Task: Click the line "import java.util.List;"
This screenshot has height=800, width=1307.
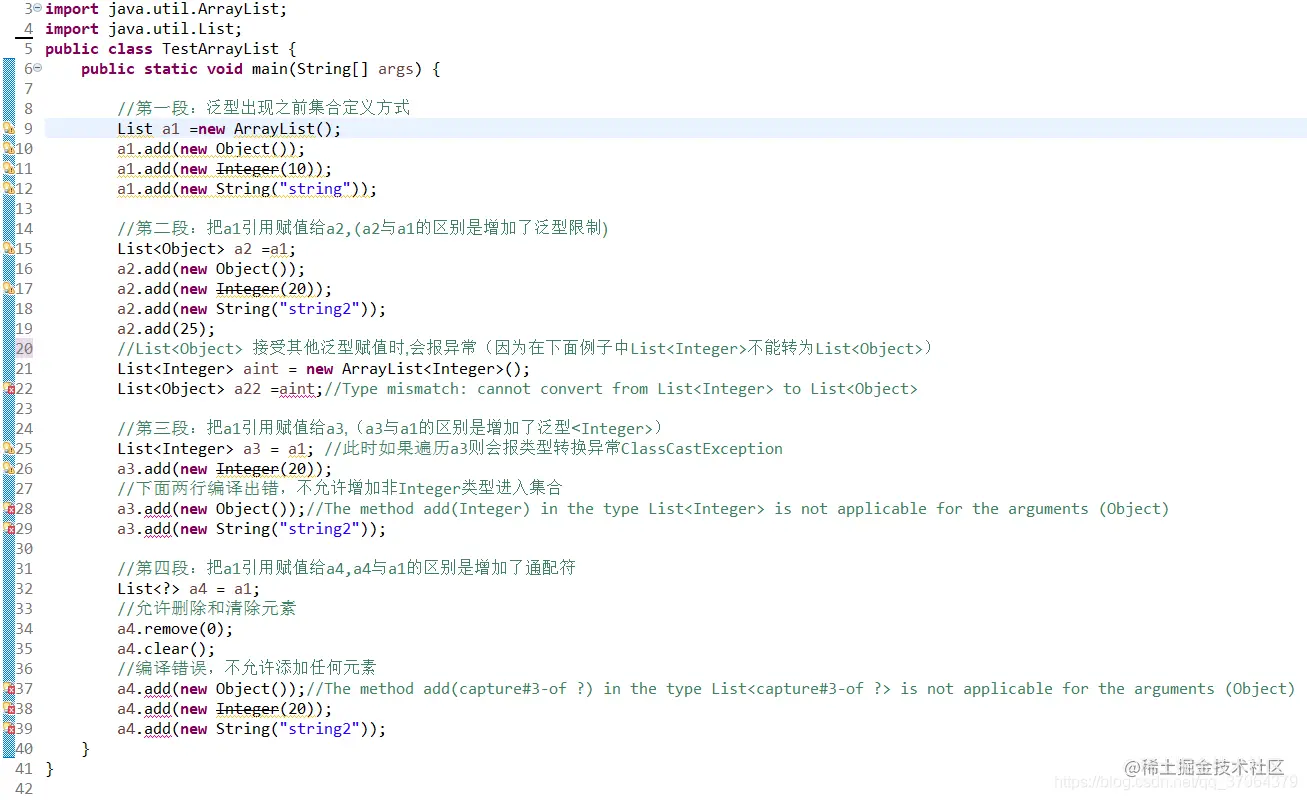Action: pos(143,29)
